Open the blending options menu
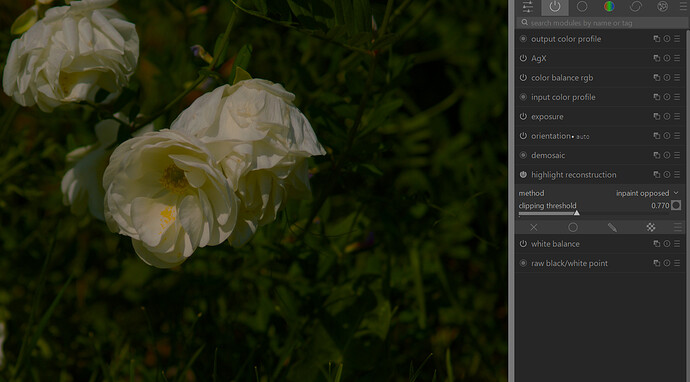690x382 pixels. click(x=678, y=227)
